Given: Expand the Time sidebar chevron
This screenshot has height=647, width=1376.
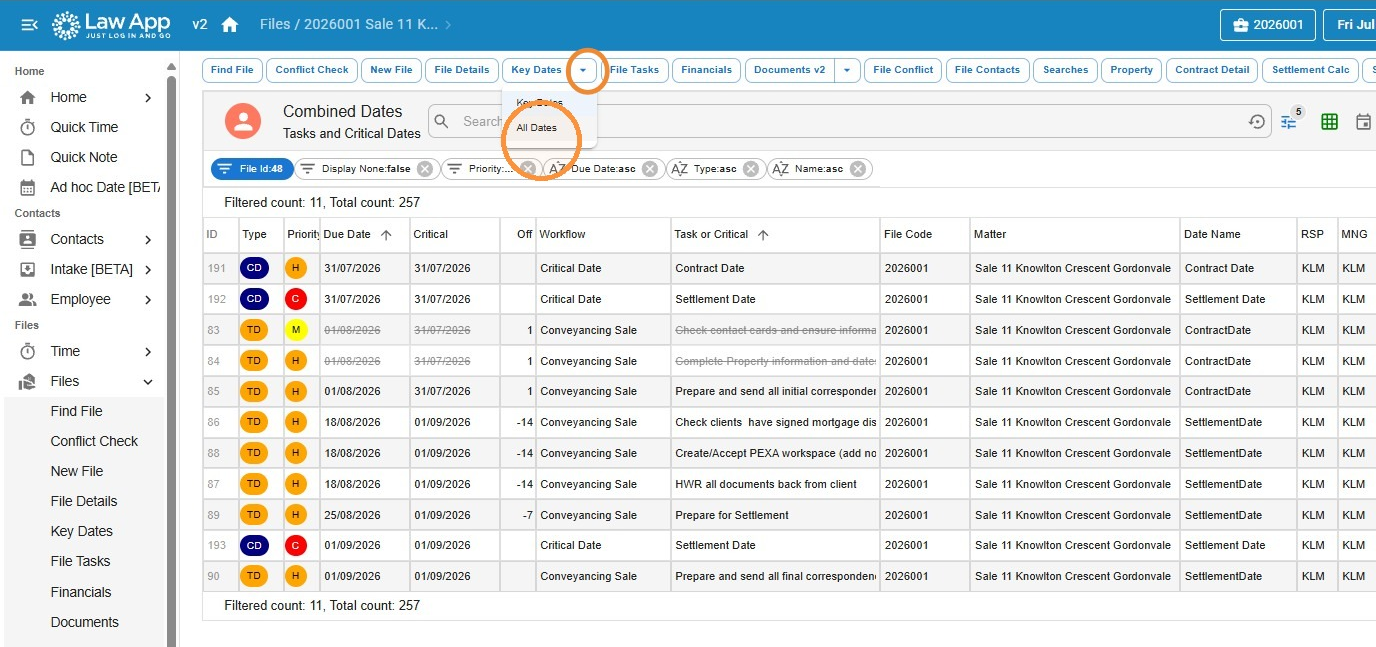Looking at the screenshot, I should 148,351.
